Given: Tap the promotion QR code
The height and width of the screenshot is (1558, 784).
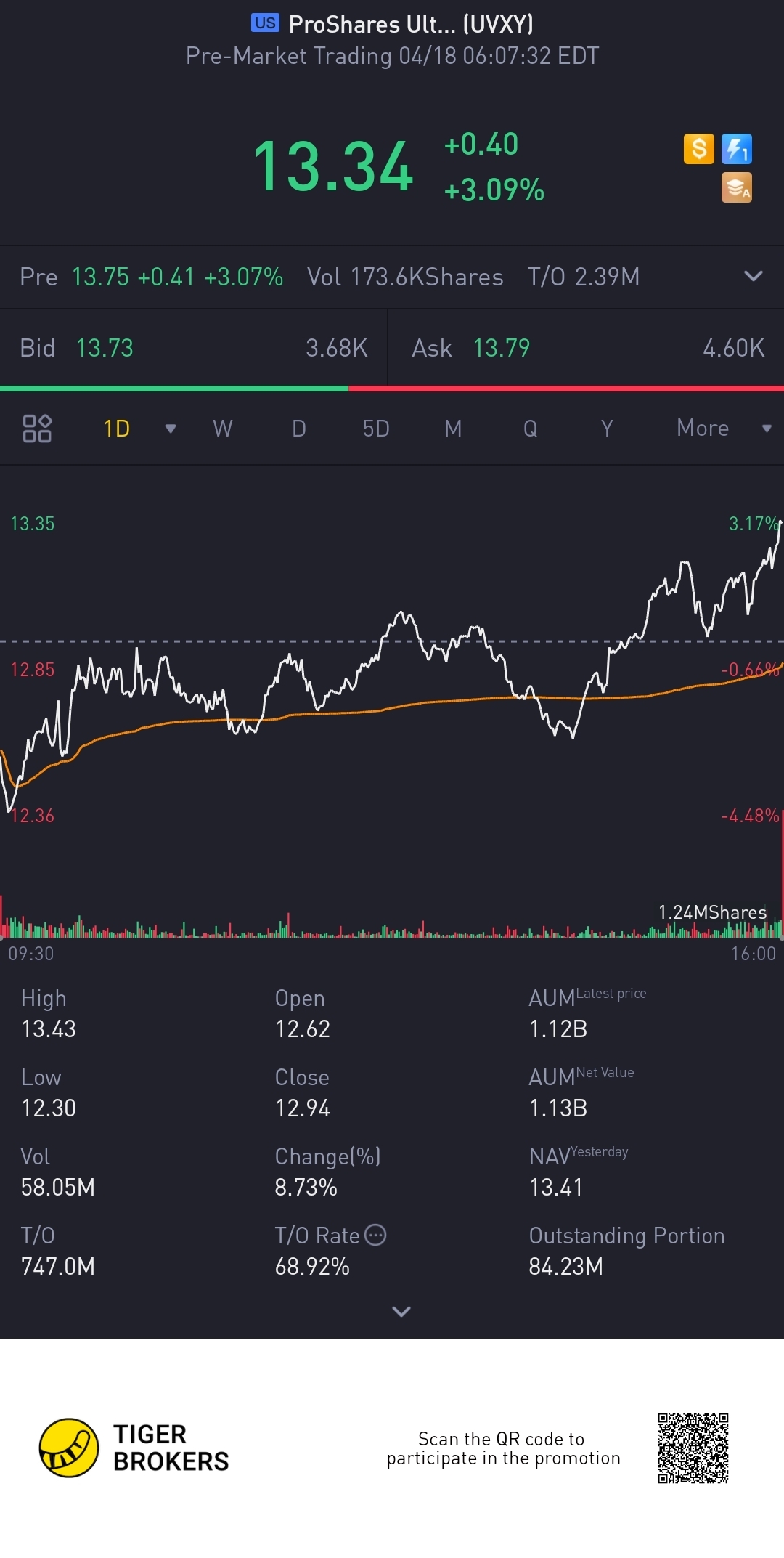Looking at the screenshot, I should [693, 1448].
